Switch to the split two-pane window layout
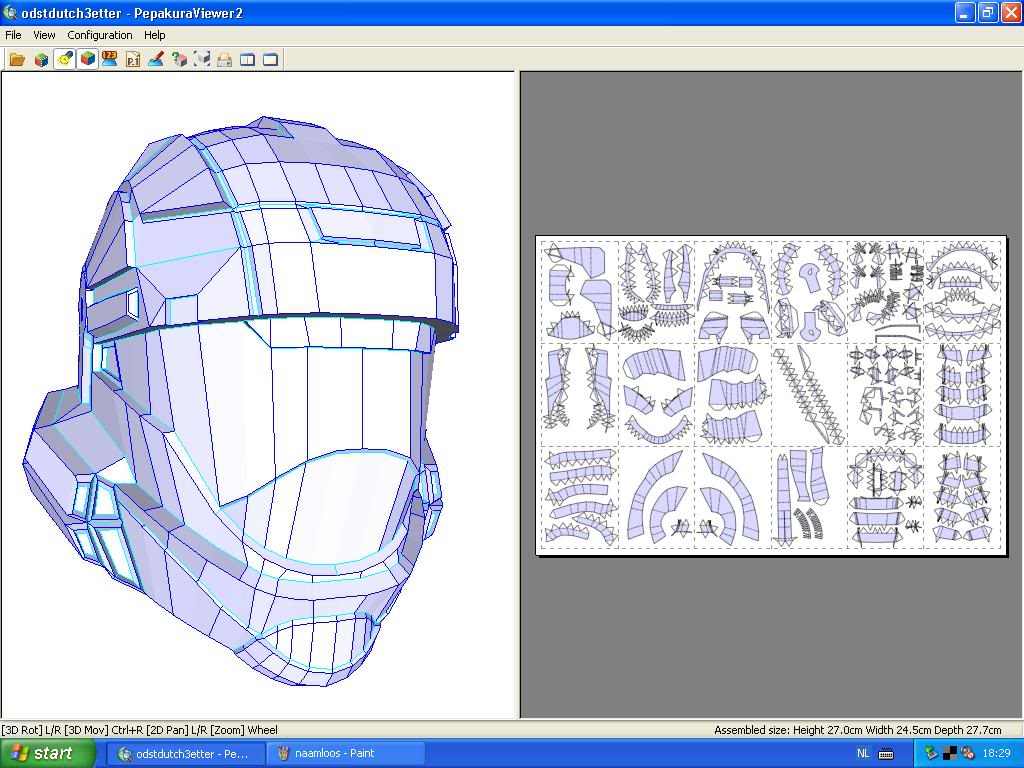Image resolution: width=1024 pixels, height=768 pixels. pyautogui.click(x=248, y=60)
